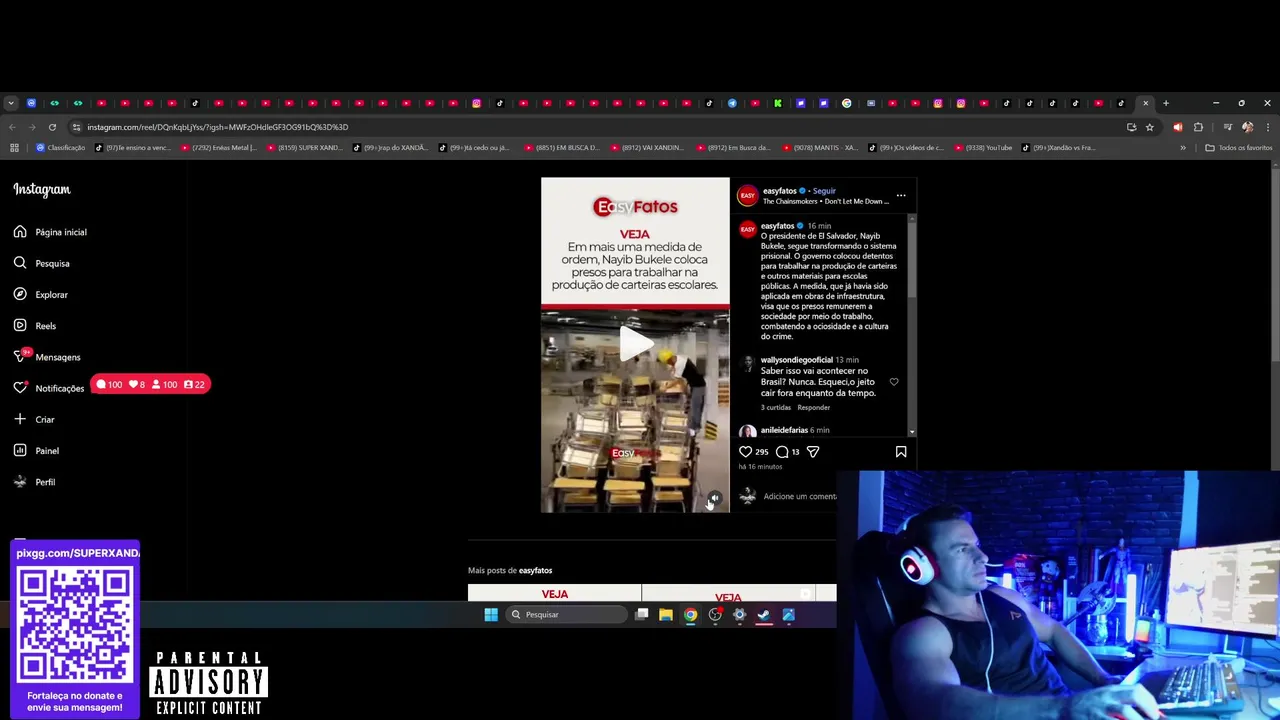
Task: Open The Chainsmokers audio link
Action: (x=826, y=201)
